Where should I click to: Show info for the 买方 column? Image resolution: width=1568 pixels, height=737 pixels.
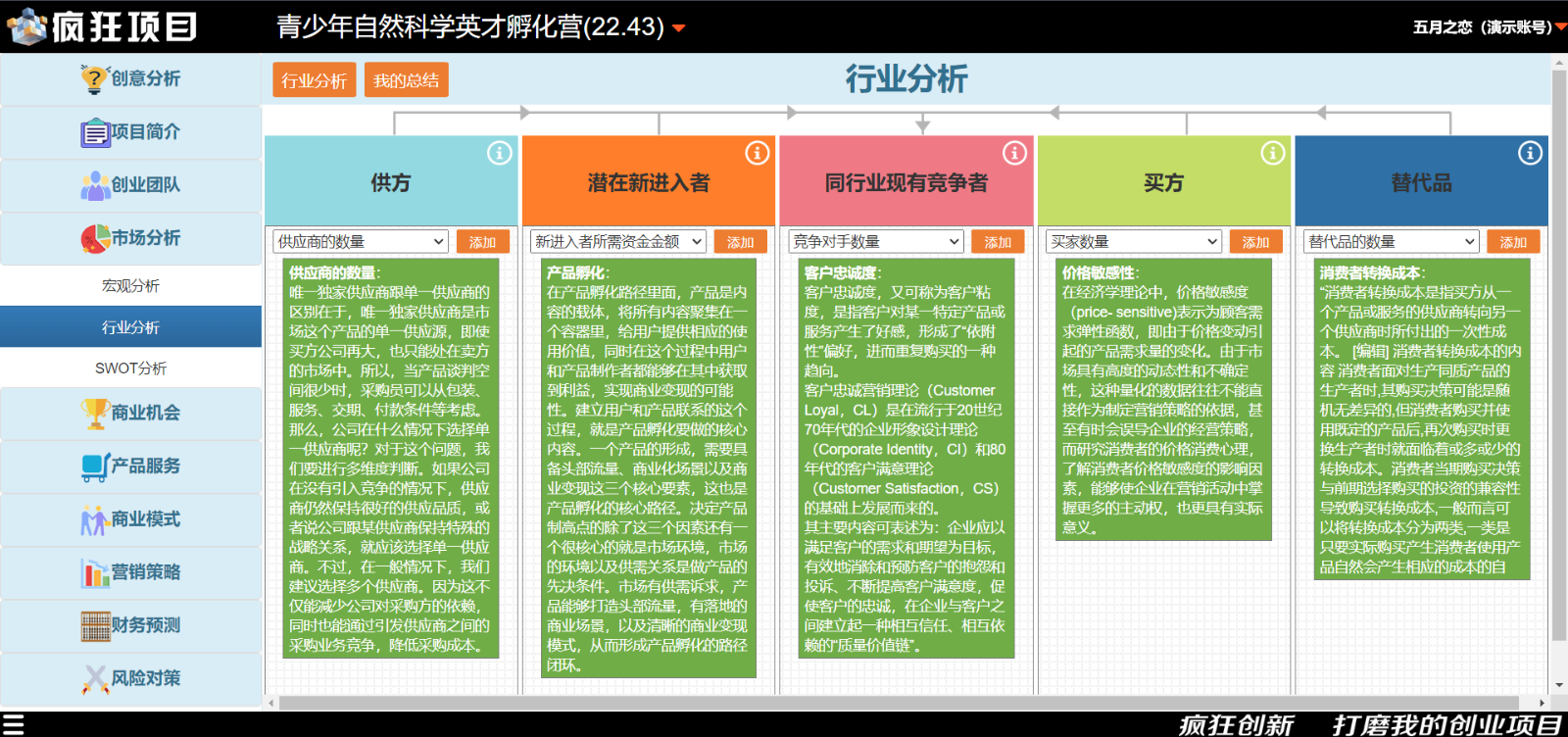pyautogui.click(x=1272, y=153)
